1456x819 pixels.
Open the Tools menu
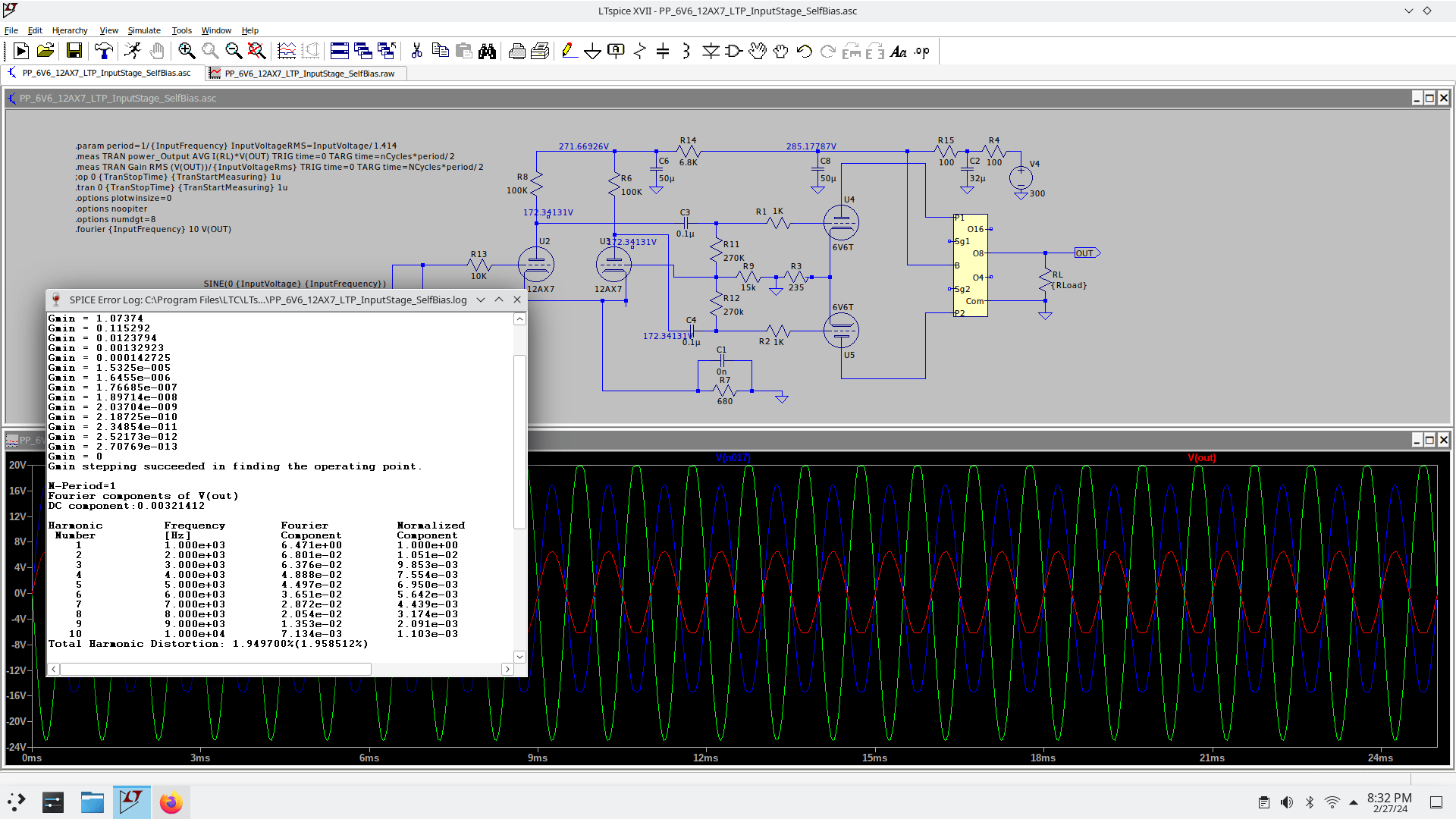(182, 30)
